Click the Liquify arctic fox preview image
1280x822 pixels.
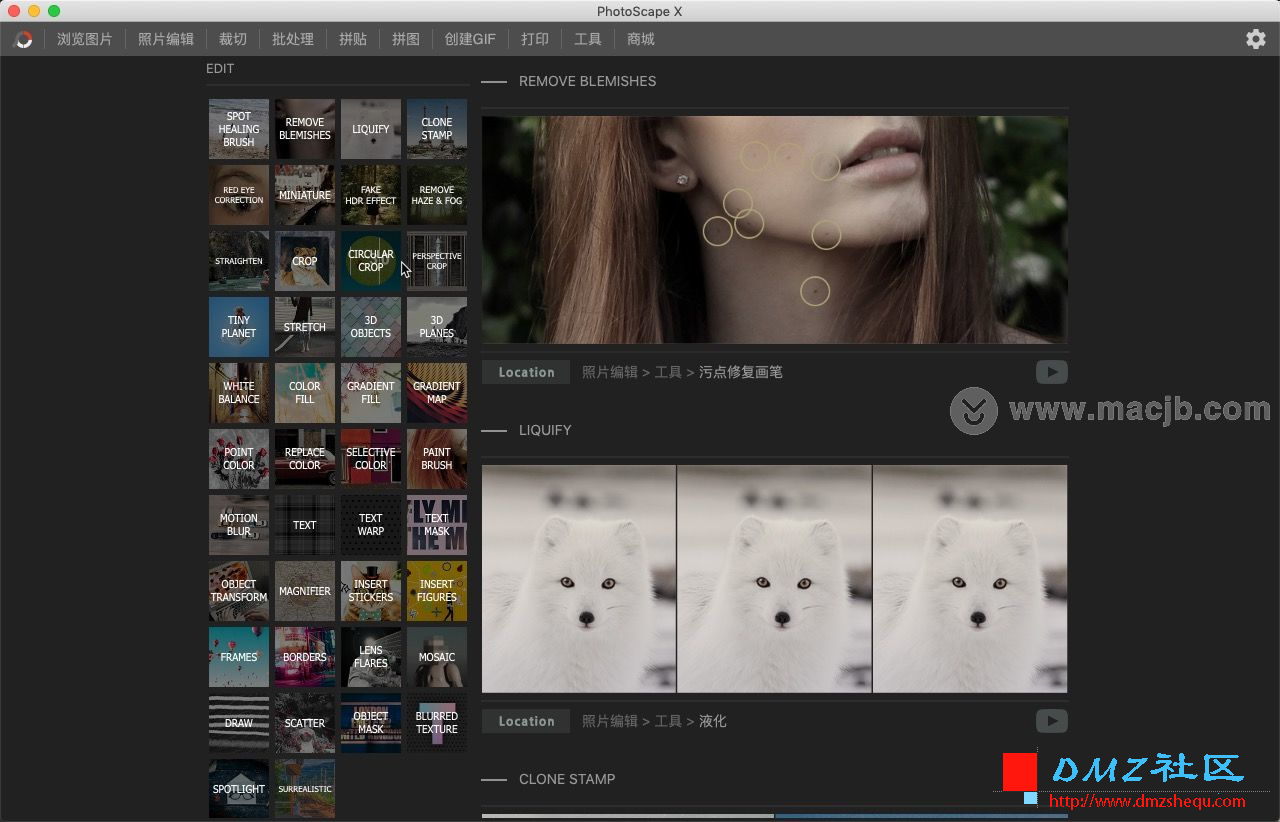click(775, 579)
